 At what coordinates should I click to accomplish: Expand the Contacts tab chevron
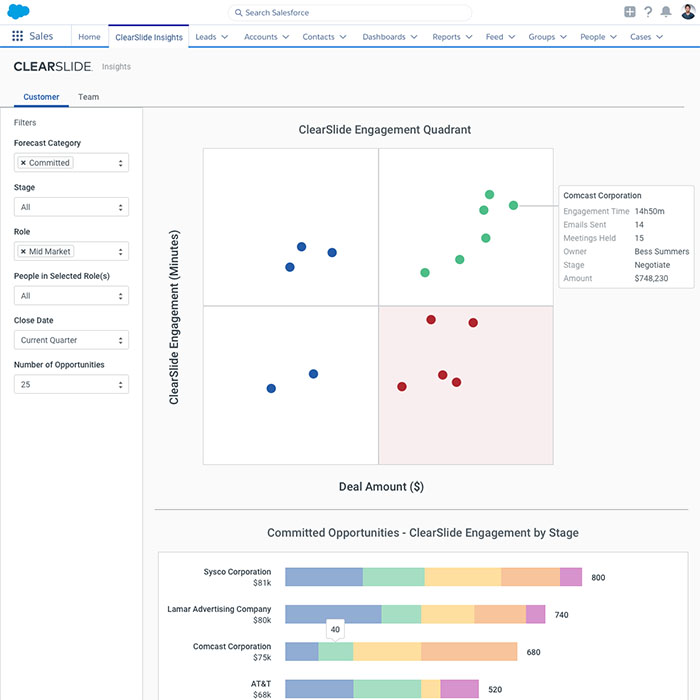(342, 37)
